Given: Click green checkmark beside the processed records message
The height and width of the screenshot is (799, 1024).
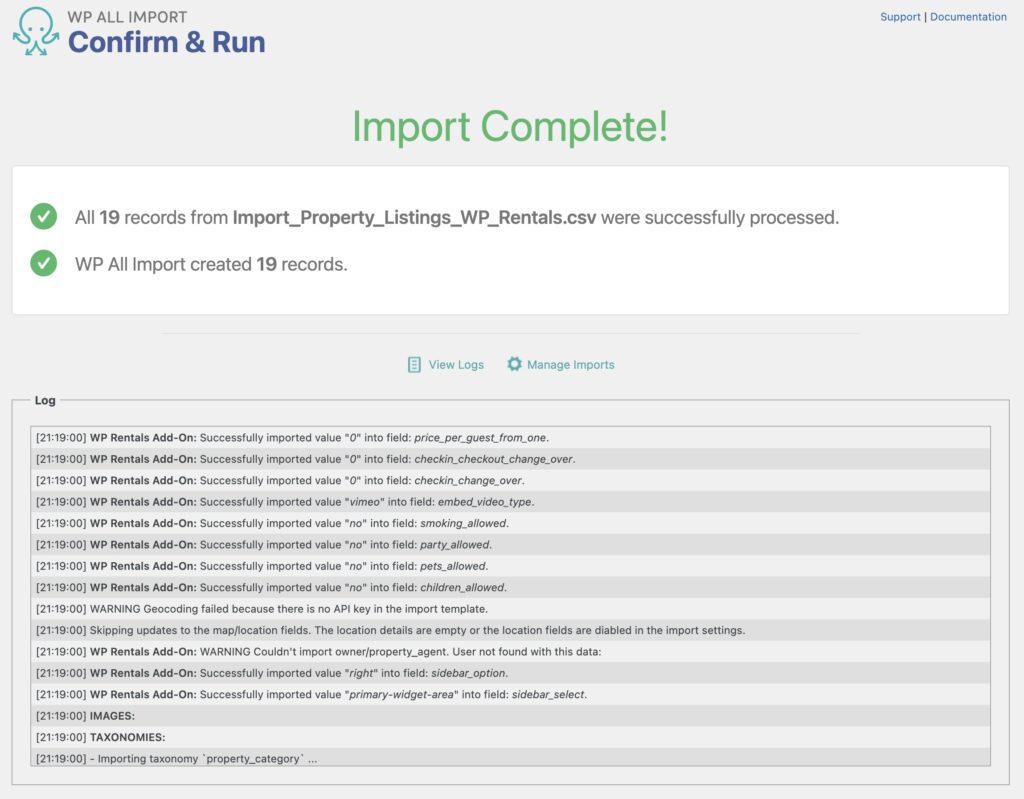Looking at the screenshot, I should point(43,217).
